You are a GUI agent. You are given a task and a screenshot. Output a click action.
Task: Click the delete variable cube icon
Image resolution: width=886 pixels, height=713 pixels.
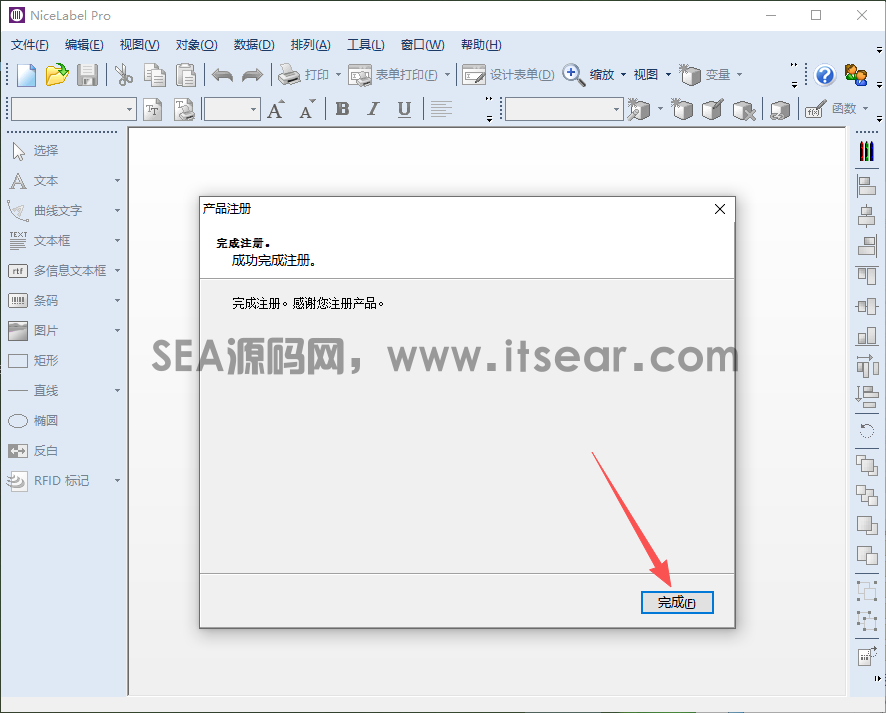tap(744, 109)
